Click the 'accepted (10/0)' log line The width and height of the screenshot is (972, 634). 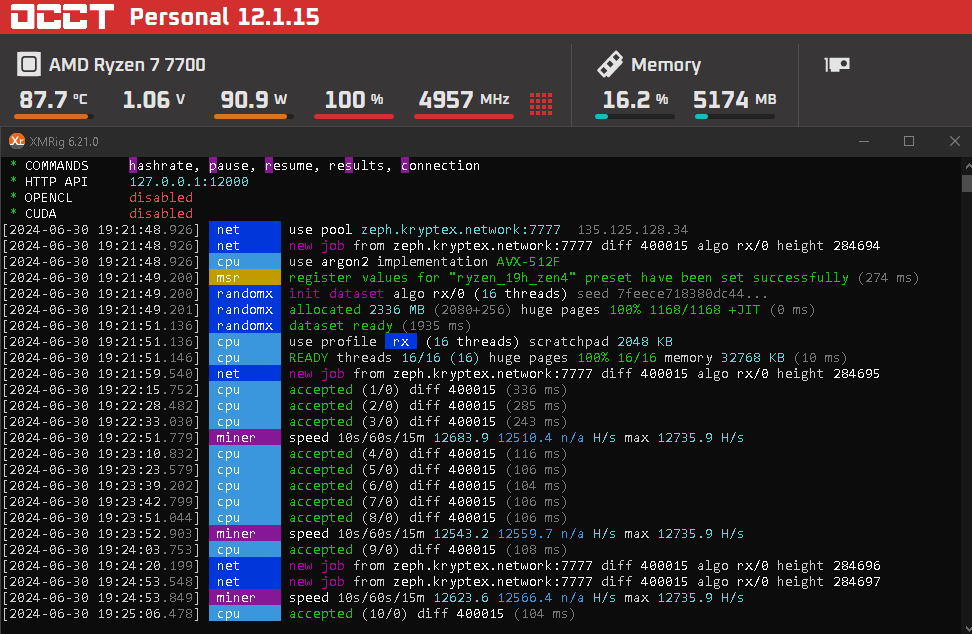click(x=431, y=614)
